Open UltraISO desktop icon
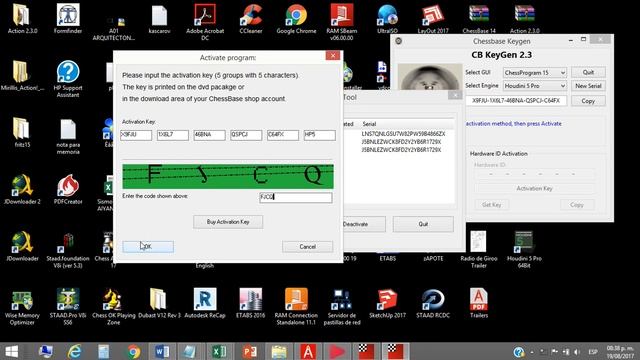Image resolution: width=640 pixels, height=360 pixels. click(388, 19)
